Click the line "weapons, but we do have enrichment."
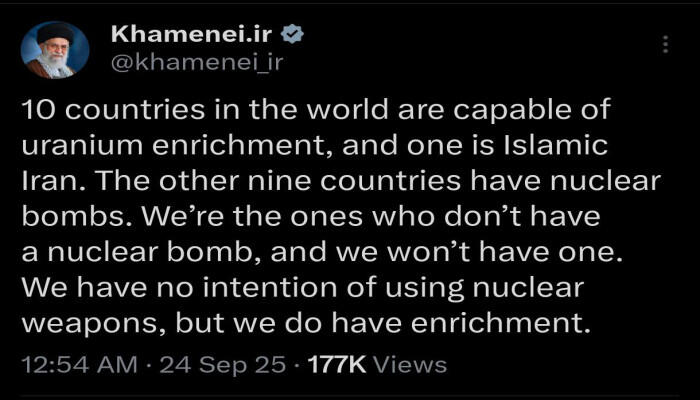Screen dimensions: 700x400 coord(306,324)
